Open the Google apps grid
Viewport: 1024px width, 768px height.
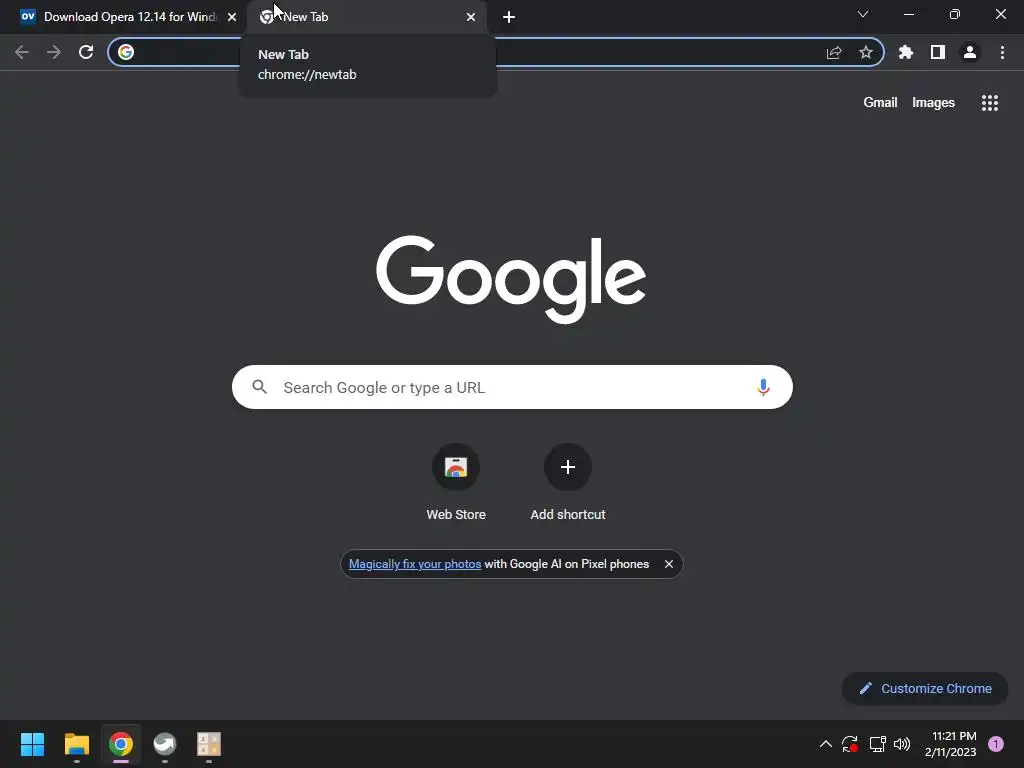point(990,103)
